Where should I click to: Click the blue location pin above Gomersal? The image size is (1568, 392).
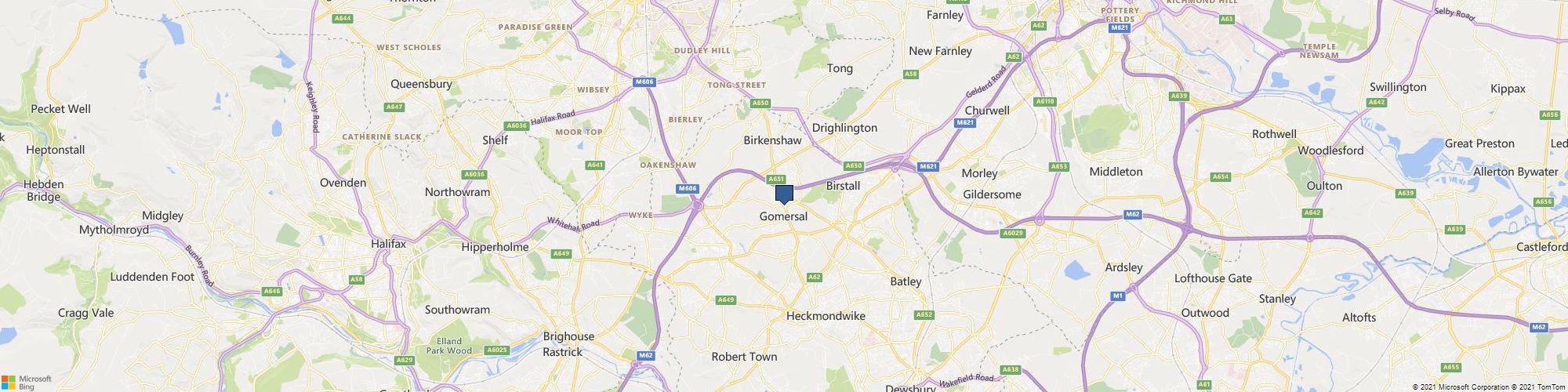[784, 195]
